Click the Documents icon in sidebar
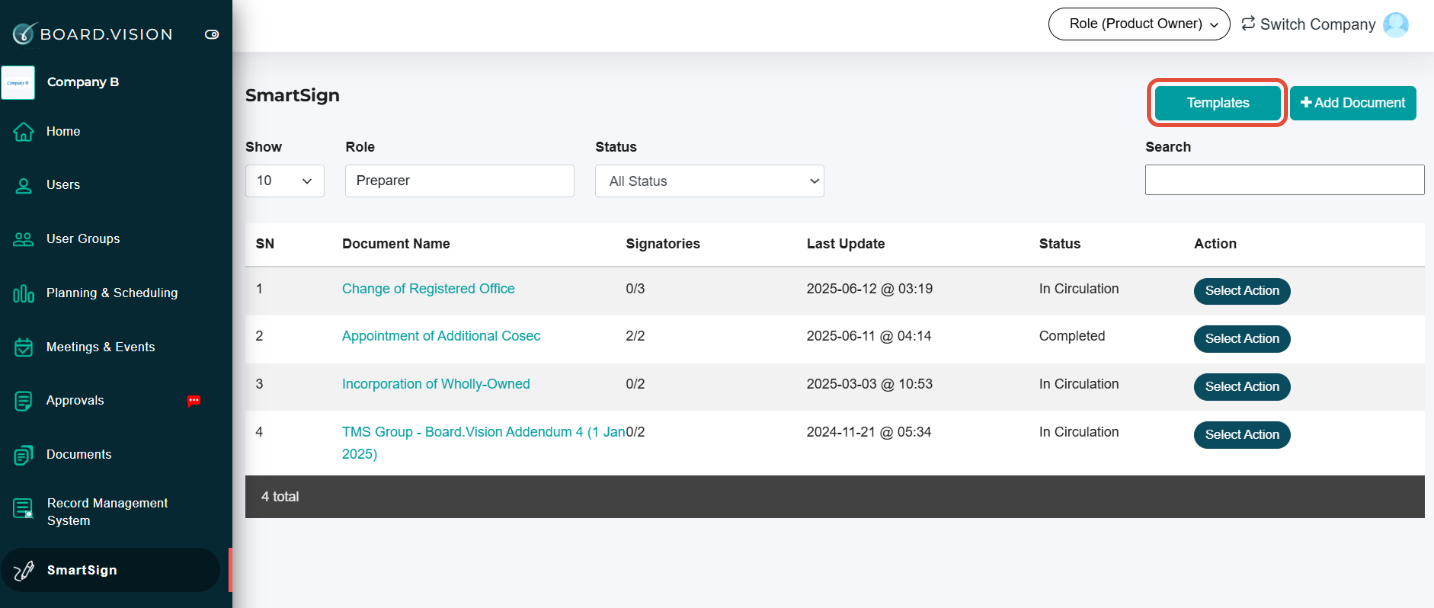 [x=24, y=455]
